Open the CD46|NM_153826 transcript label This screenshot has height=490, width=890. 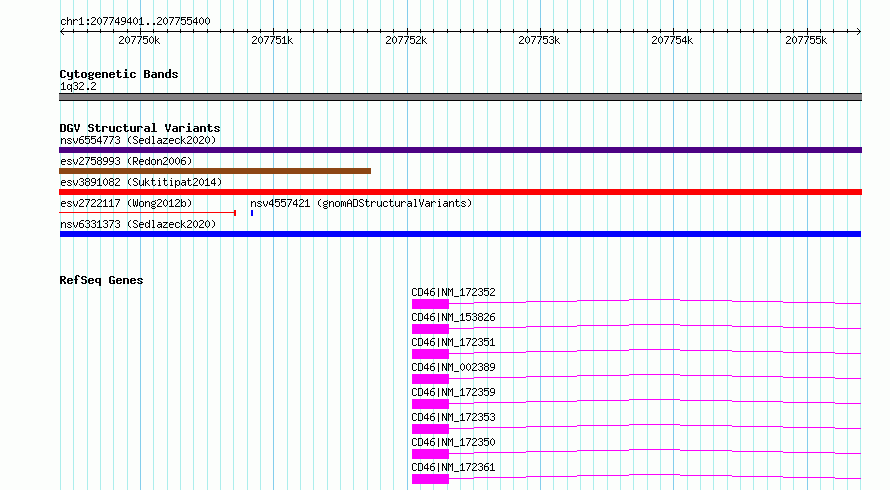pos(454,317)
